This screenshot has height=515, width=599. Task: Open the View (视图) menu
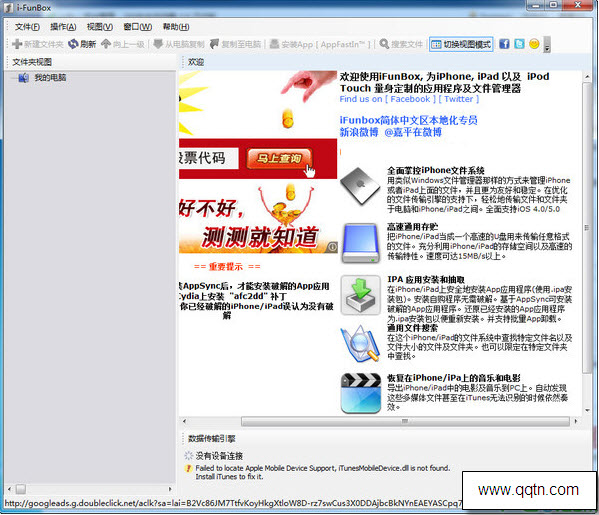tap(100, 27)
